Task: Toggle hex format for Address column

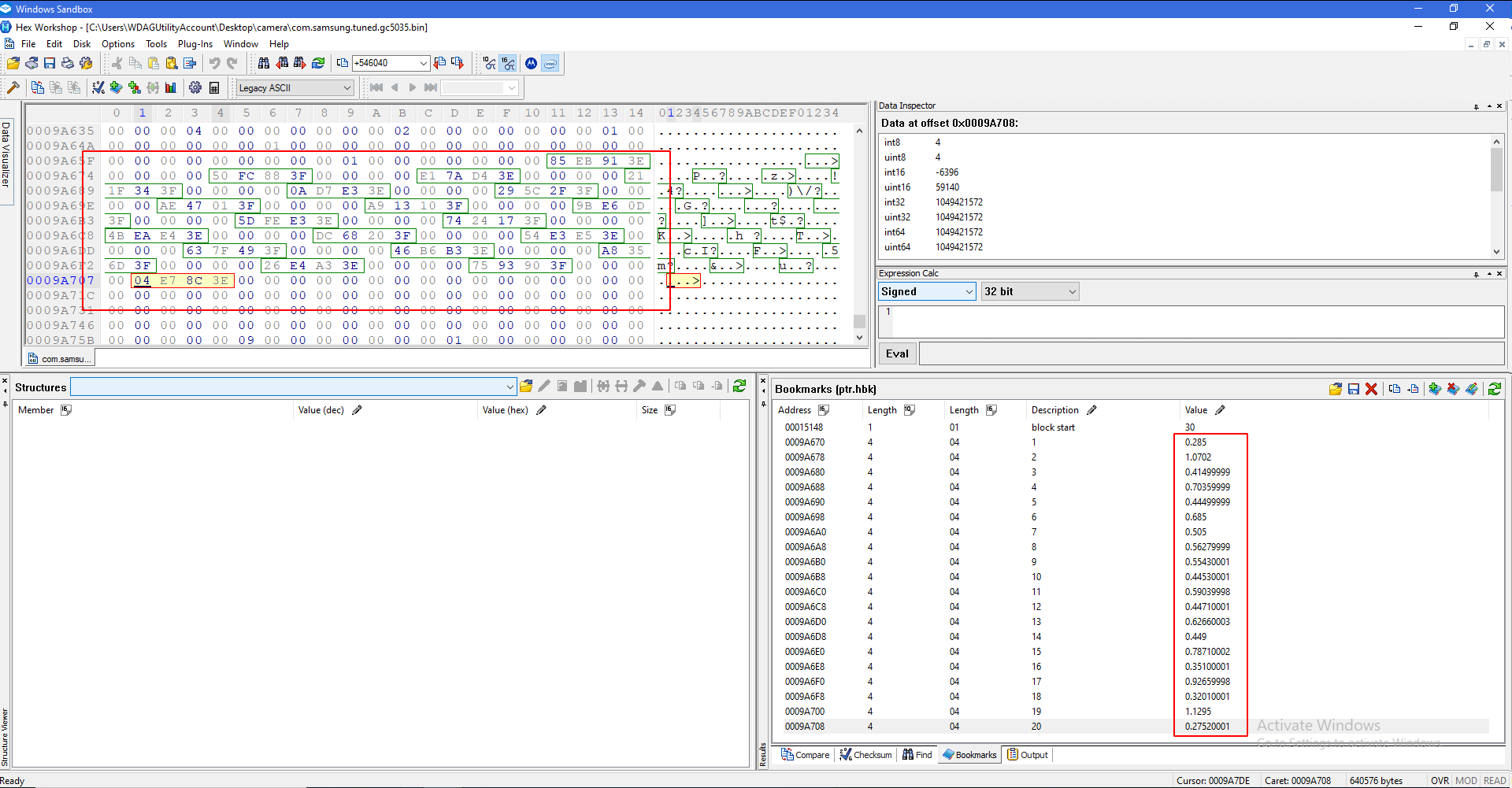Action: pyautogui.click(x=824, y=410)
